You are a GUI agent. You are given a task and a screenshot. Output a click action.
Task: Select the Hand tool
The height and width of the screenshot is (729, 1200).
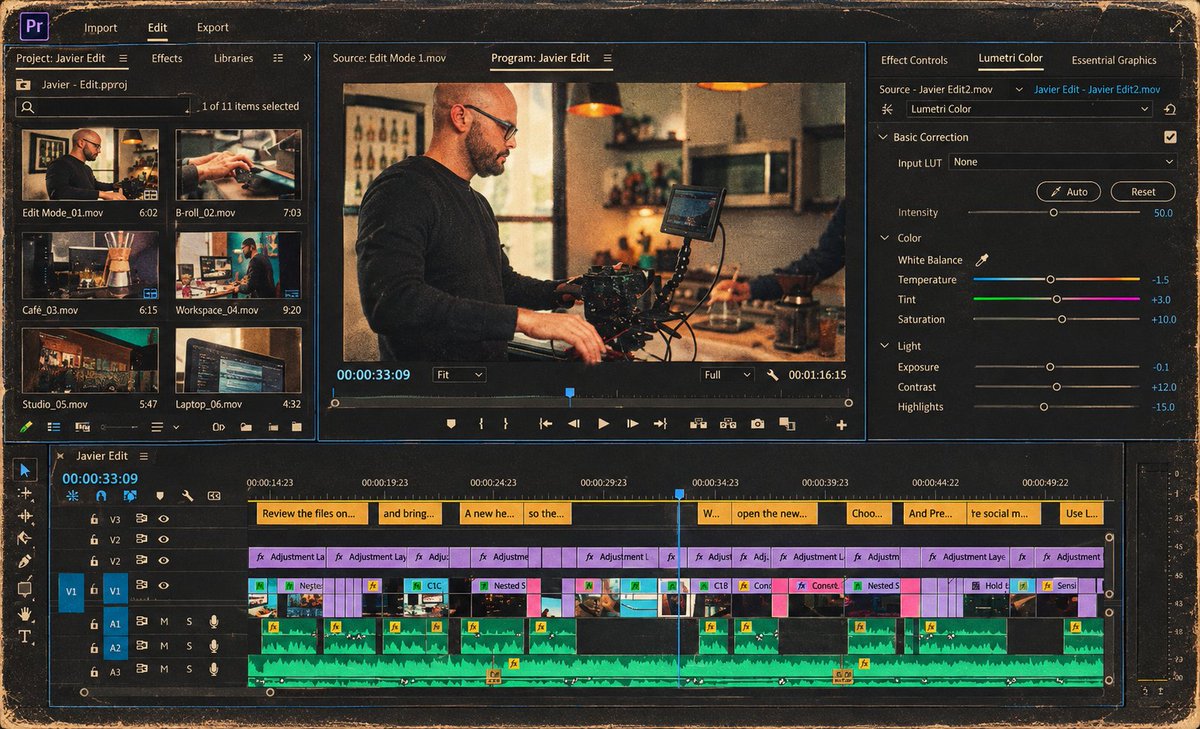(x=26, y=613)
